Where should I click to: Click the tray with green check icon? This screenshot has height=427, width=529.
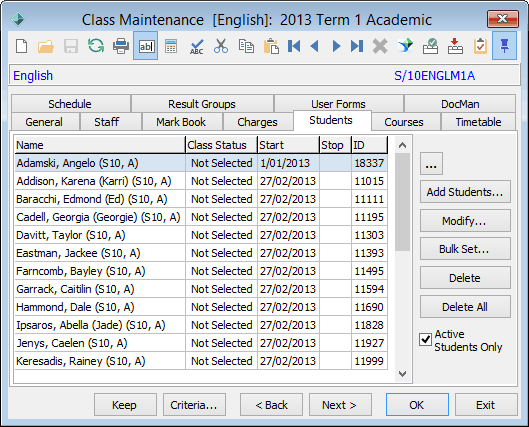[430, 46]
